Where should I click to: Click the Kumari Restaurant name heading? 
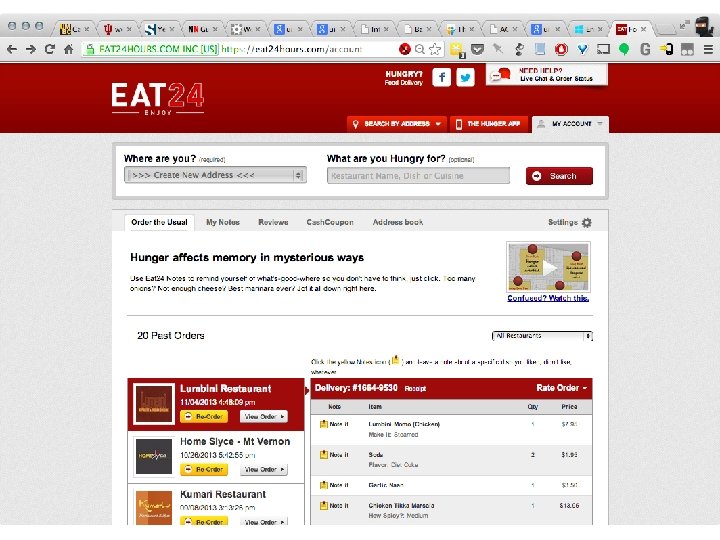[223, 495]
